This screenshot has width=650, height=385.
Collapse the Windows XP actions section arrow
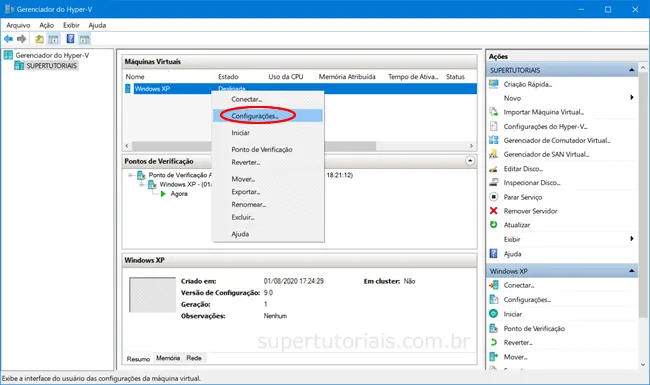tap(631, 271)
